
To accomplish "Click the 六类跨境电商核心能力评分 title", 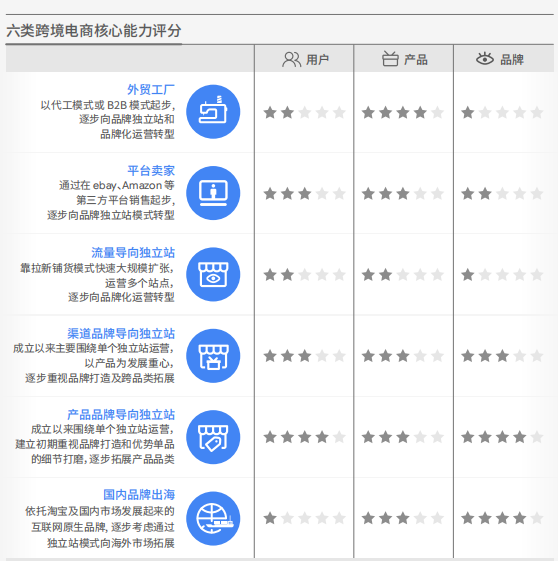I will (x=94, y=30).
